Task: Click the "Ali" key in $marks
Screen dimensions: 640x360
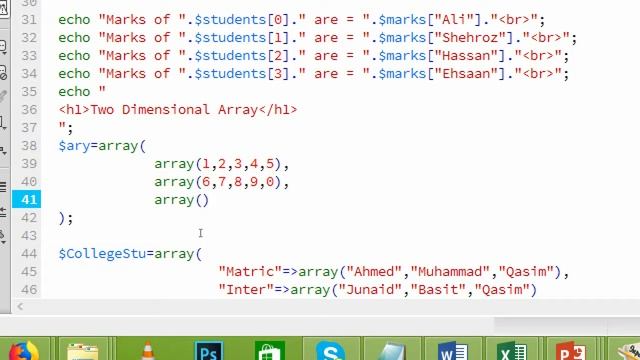Action: pos(454,20)
